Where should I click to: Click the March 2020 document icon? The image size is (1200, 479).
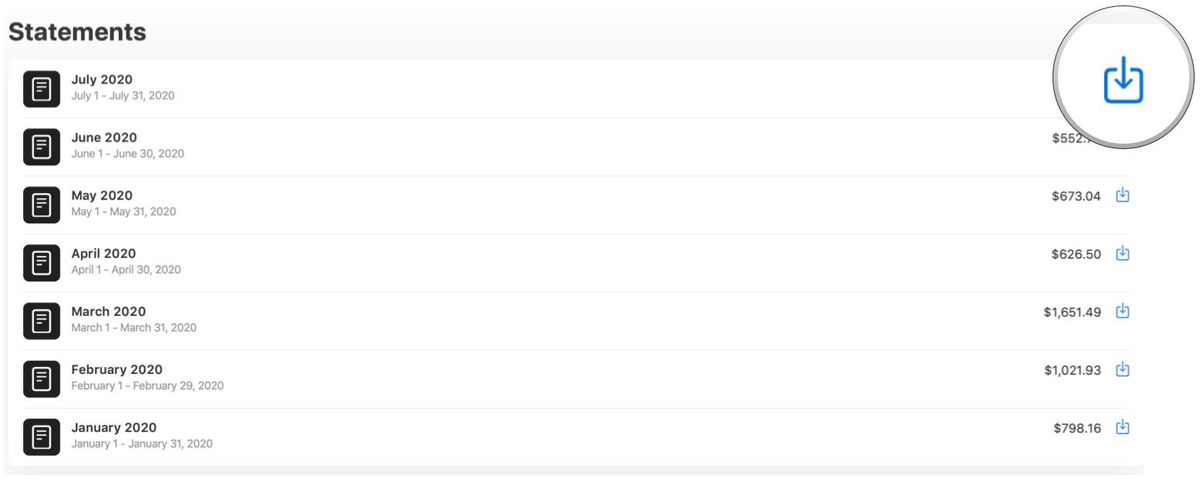coord(41,321)
